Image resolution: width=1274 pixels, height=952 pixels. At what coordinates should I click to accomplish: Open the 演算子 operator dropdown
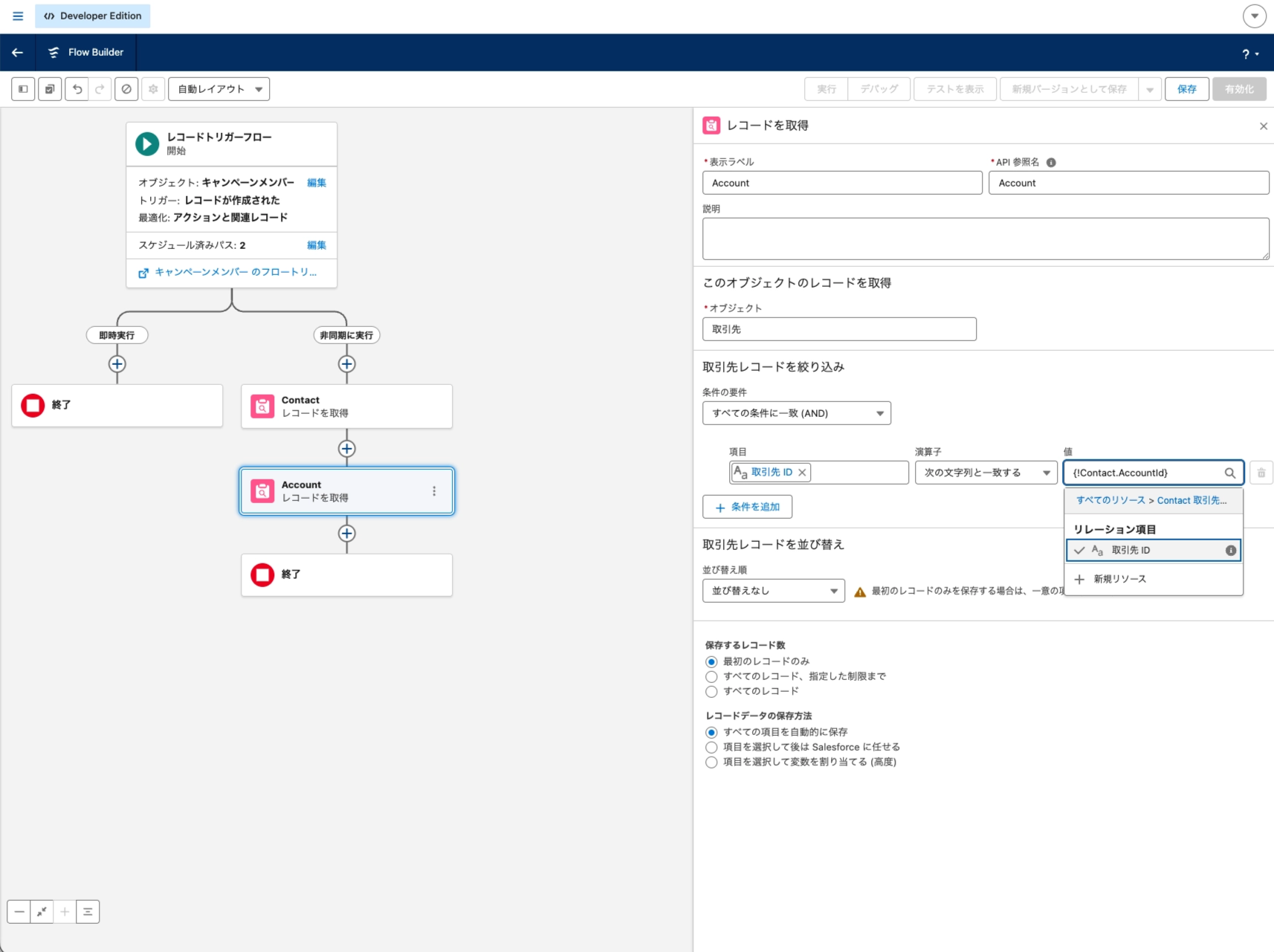986,473
